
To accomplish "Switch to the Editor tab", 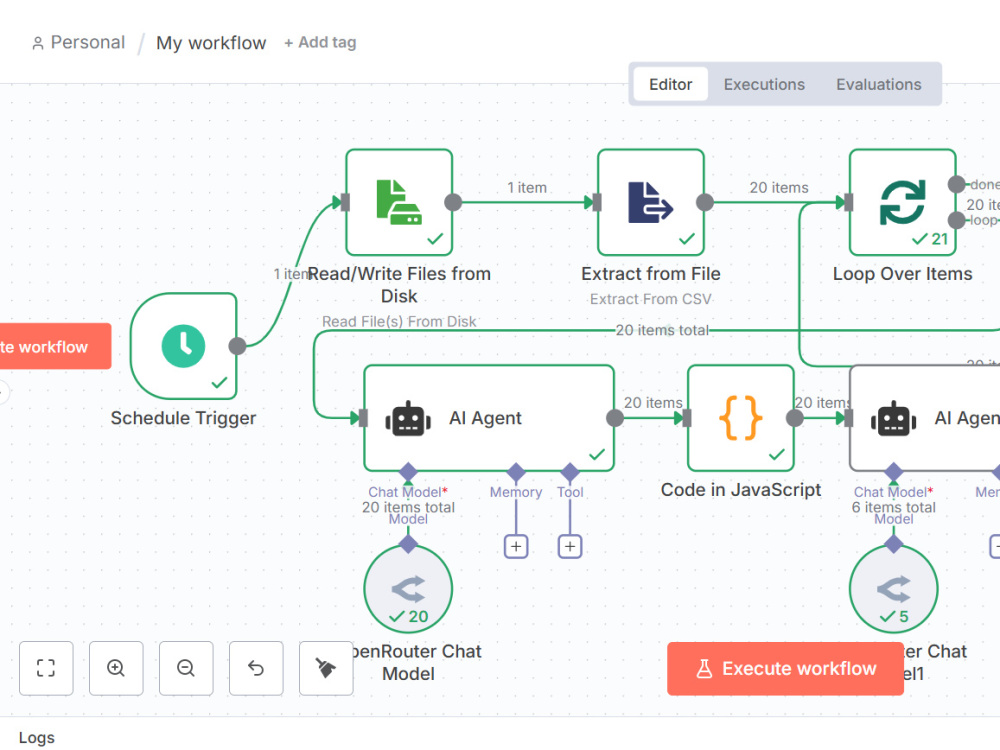I will click(x=670, y=84).
